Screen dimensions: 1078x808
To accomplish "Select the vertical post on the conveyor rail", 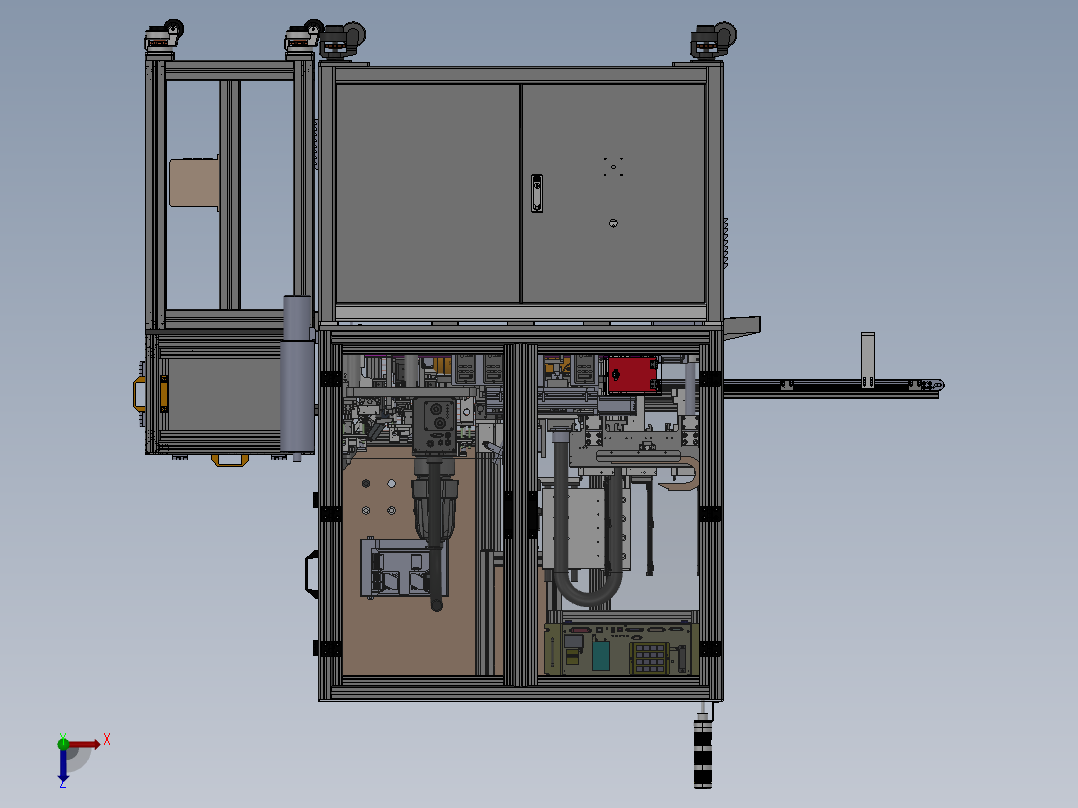I will click(868, 360).
